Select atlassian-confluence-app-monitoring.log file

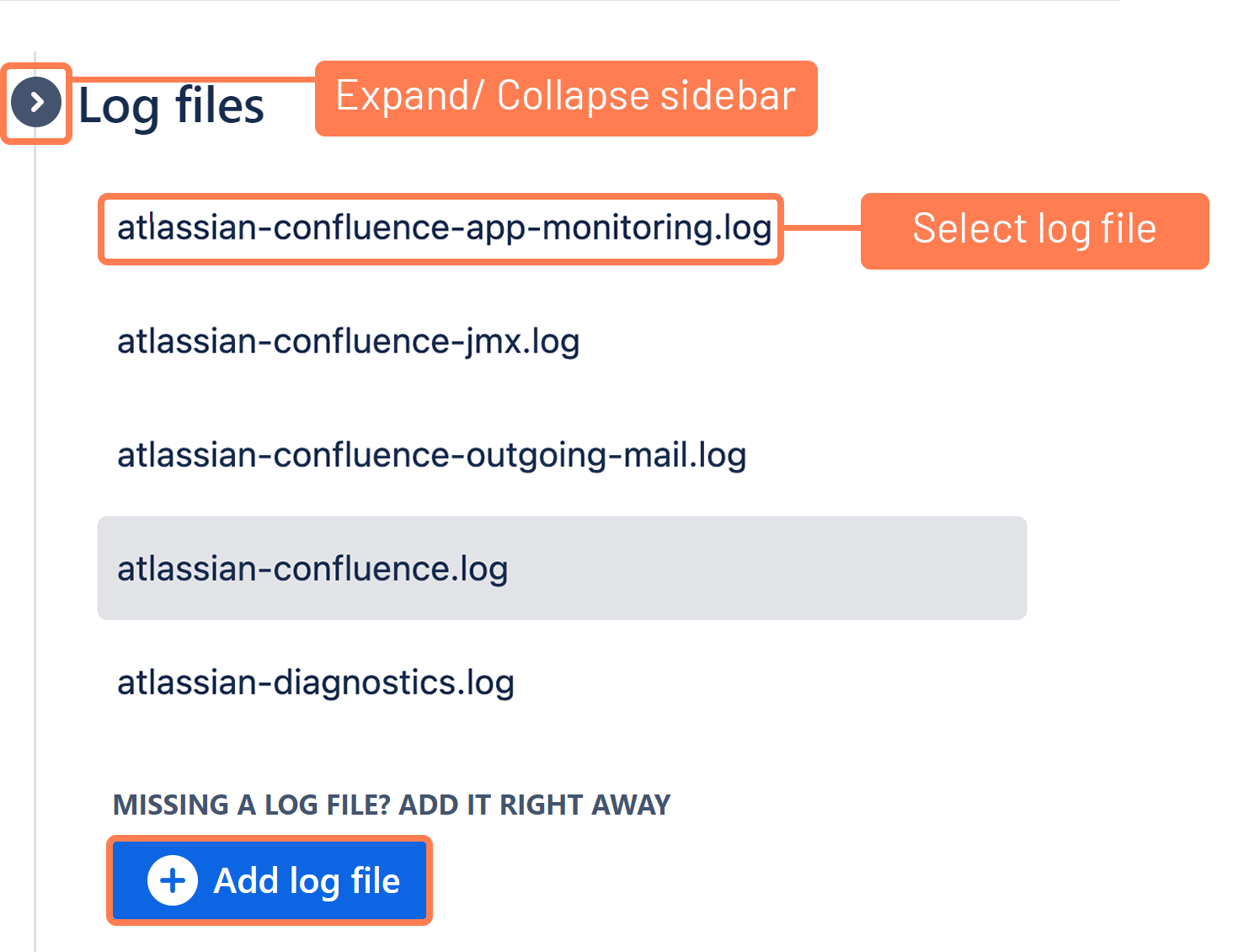[444, 227]
